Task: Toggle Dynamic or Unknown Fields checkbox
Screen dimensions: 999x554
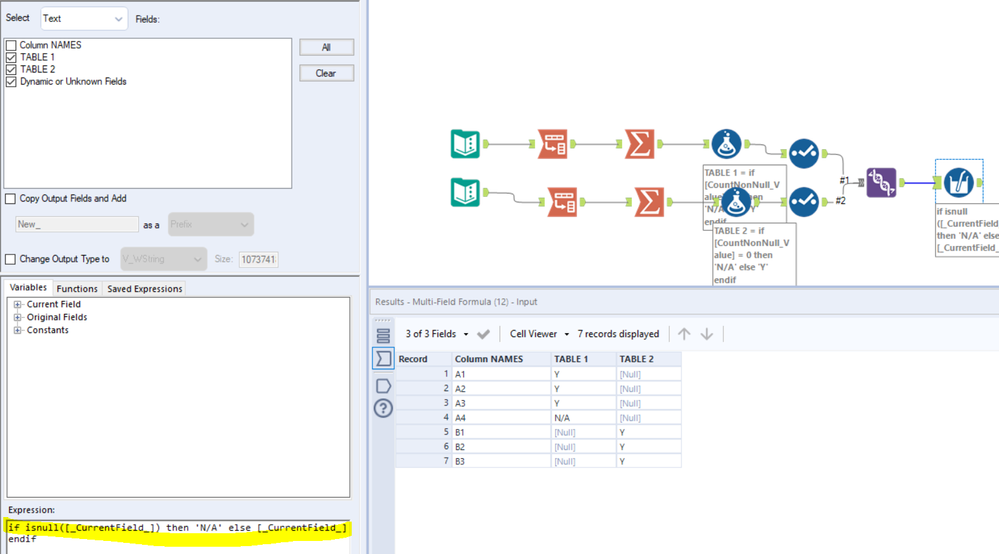Action: 11,82
